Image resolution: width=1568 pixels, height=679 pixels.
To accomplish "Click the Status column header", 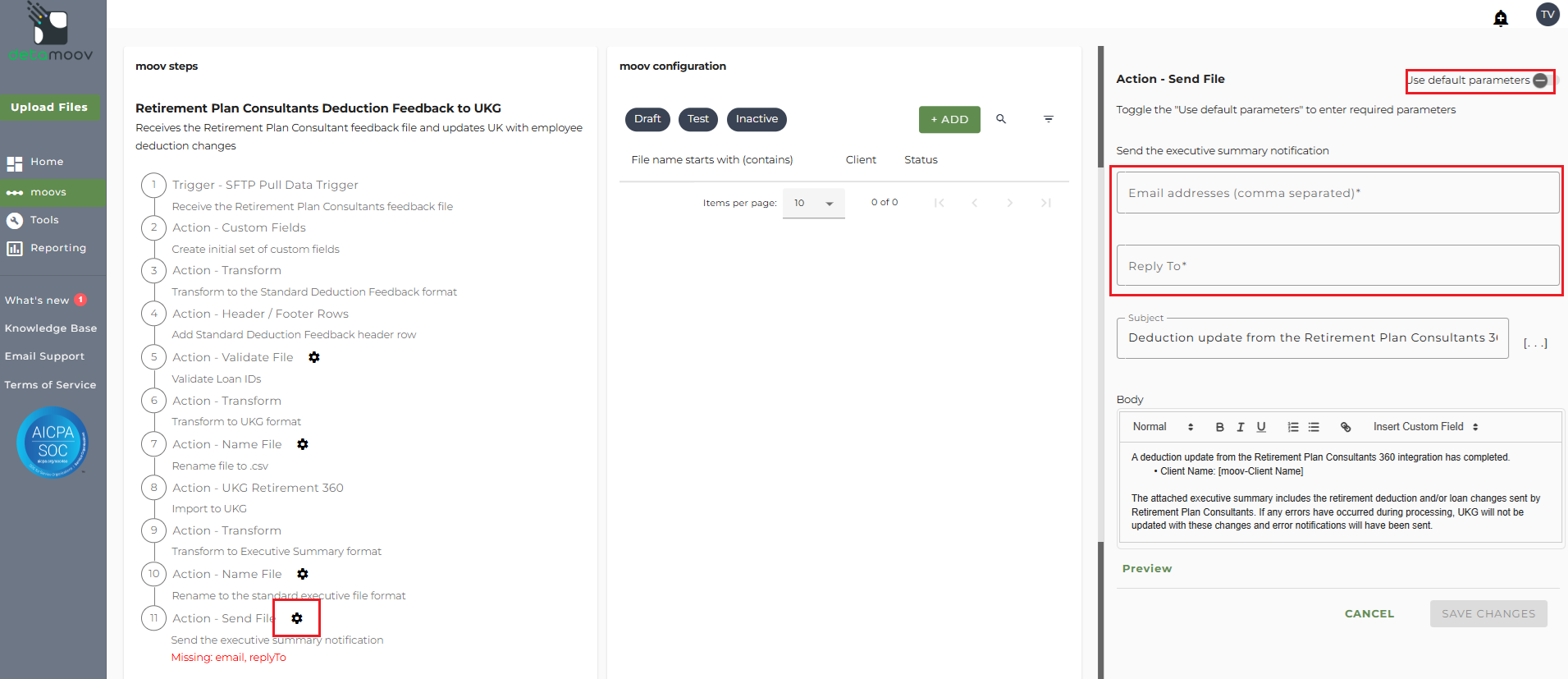I will pos(921,160).
